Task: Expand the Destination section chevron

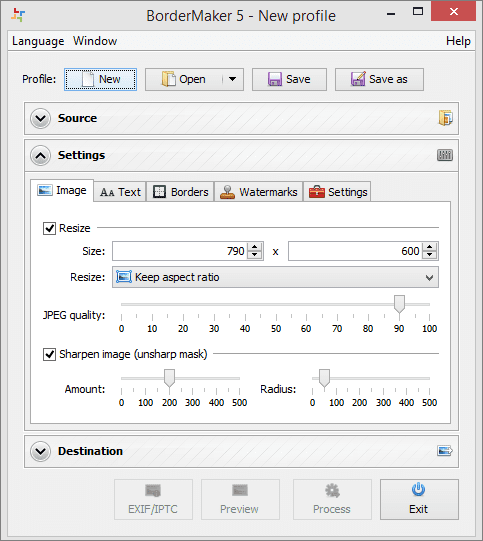Action: coord(40,451)
